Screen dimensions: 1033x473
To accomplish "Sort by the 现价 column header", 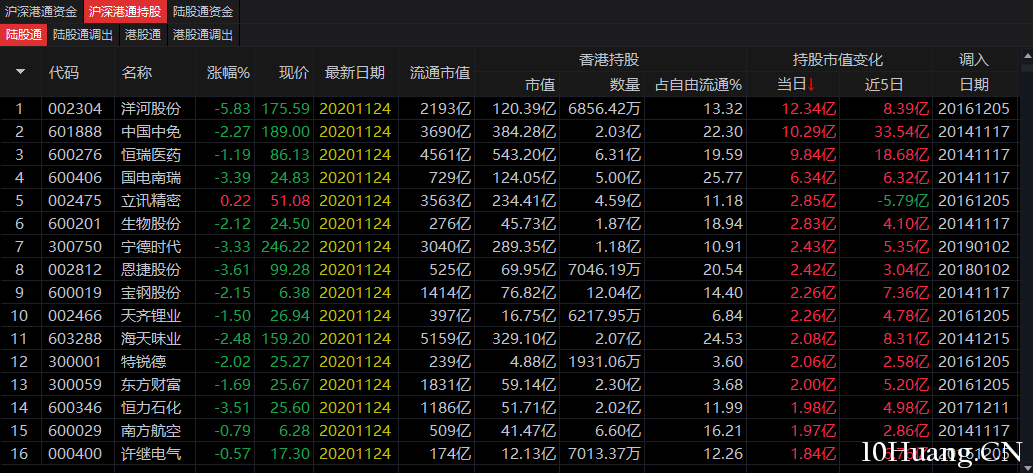I will 294,72.
